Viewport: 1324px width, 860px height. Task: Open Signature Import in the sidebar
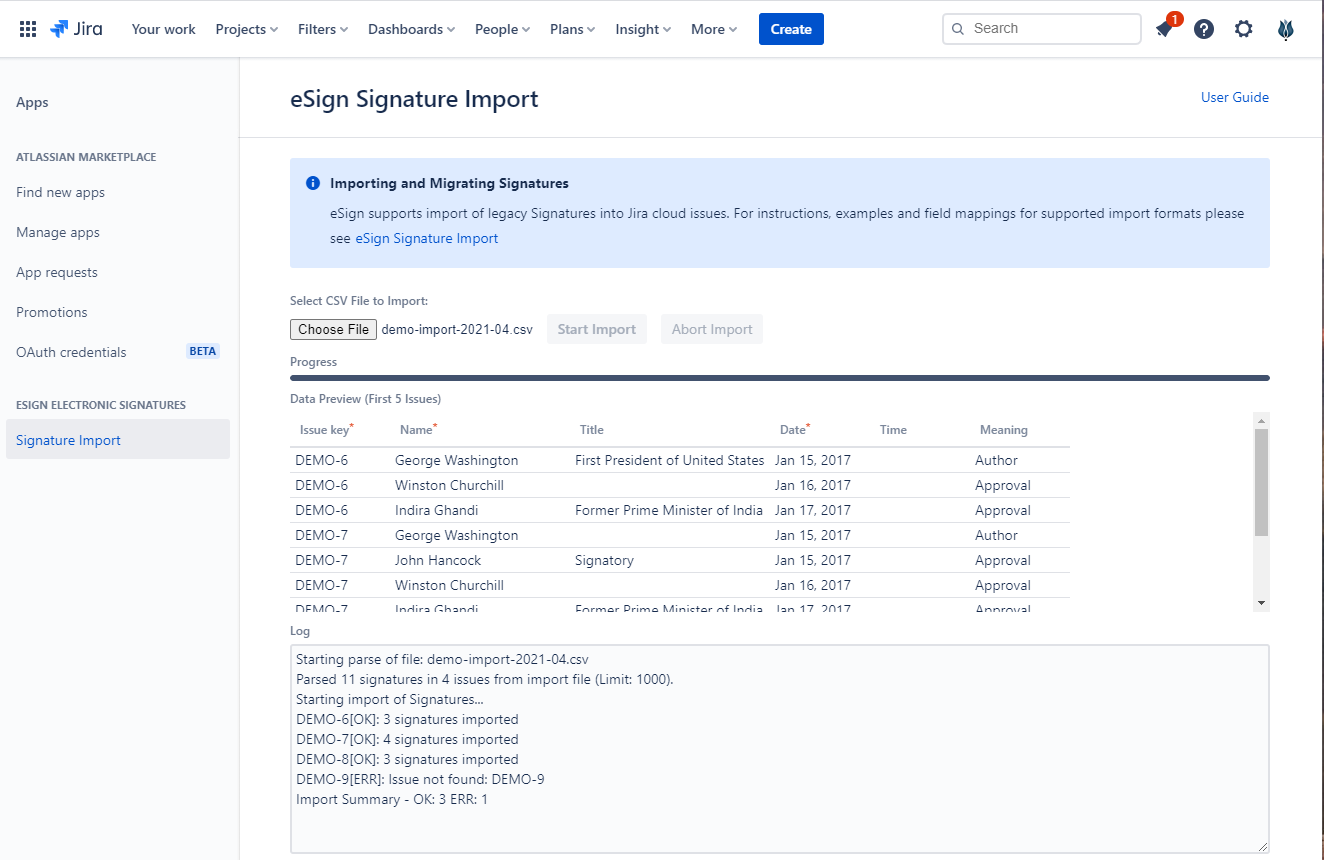point(68,440)
